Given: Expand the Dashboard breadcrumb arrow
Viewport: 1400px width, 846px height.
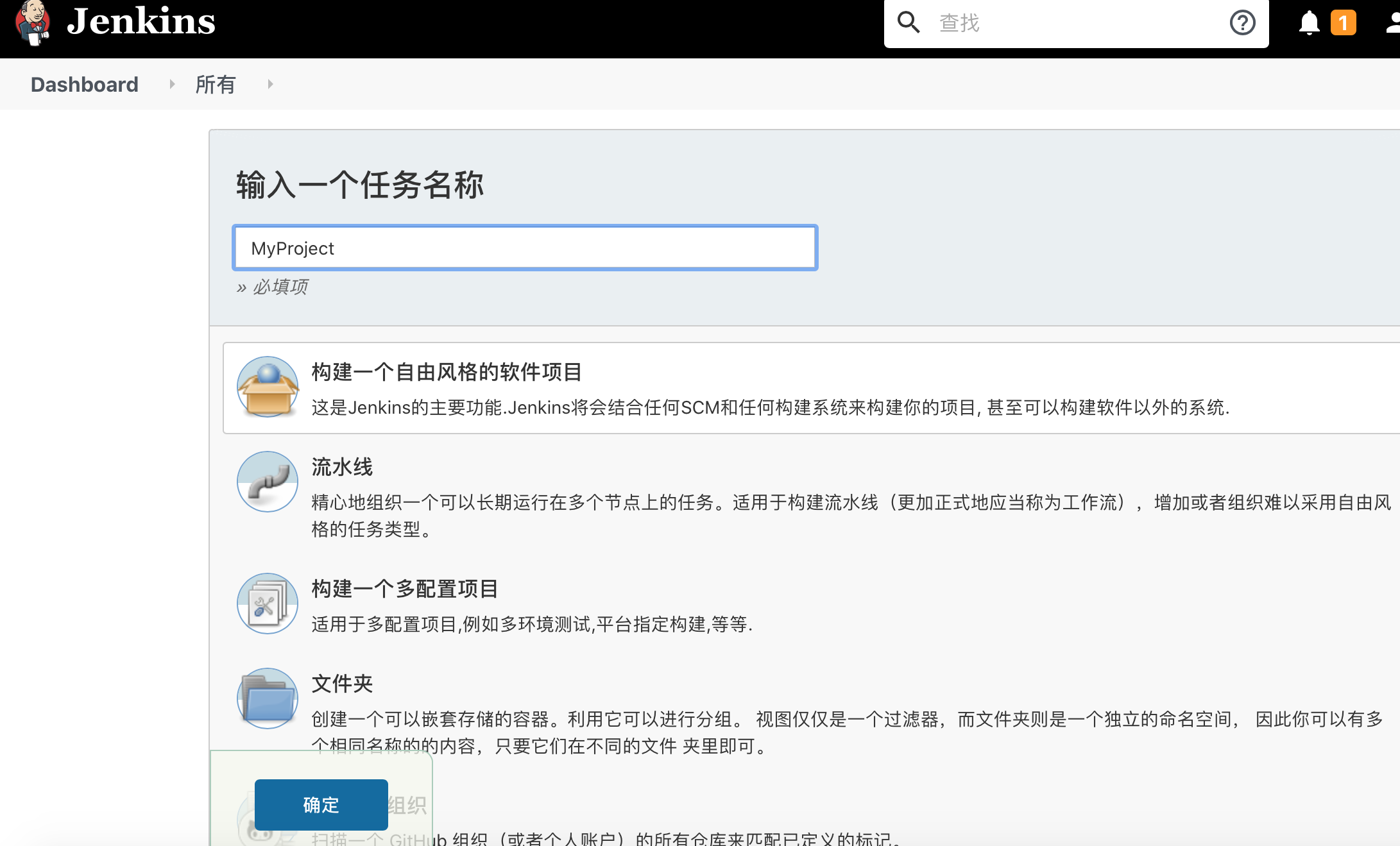Looking at the screenshot, I should point(172,84).
